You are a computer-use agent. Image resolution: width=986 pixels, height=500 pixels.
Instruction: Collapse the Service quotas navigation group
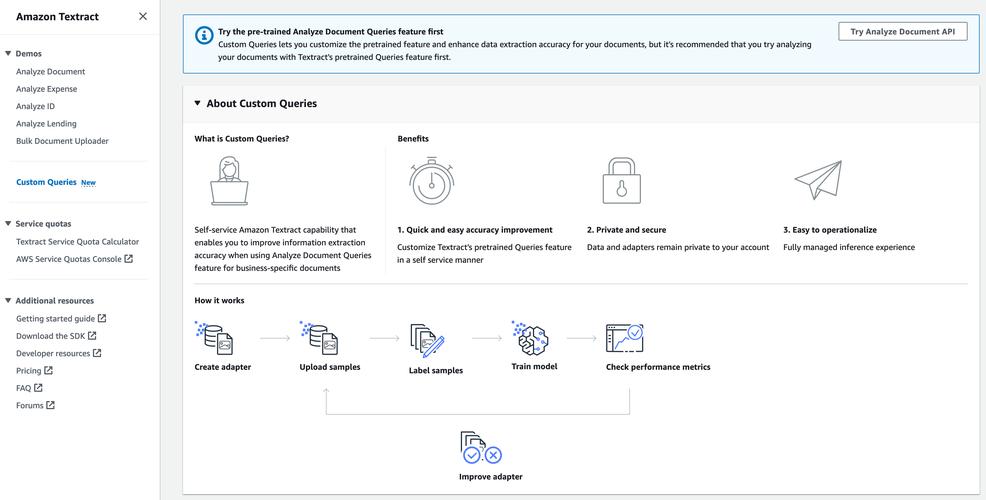[x=8, y=224]
